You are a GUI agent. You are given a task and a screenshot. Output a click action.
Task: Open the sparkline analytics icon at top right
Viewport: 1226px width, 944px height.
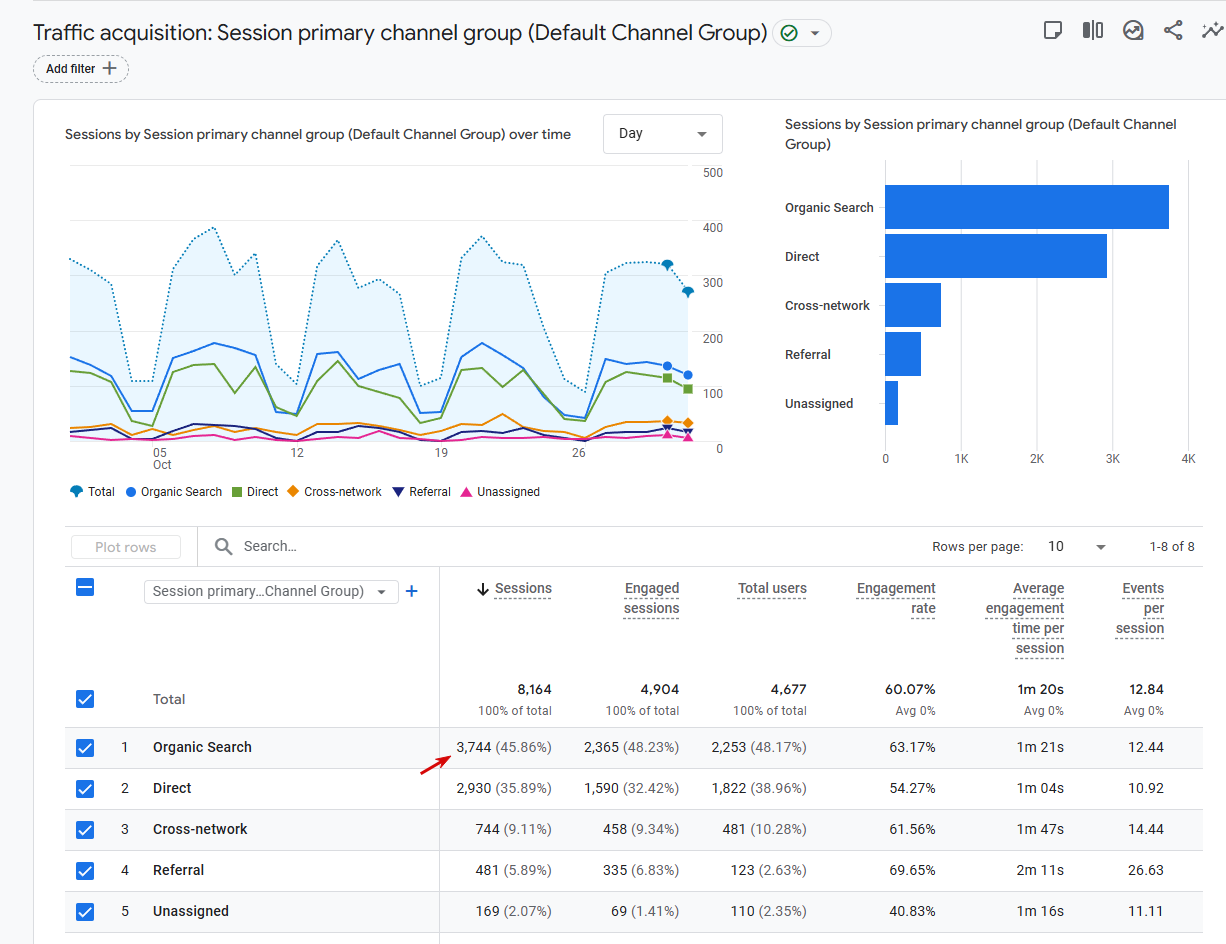(1212, 30)
